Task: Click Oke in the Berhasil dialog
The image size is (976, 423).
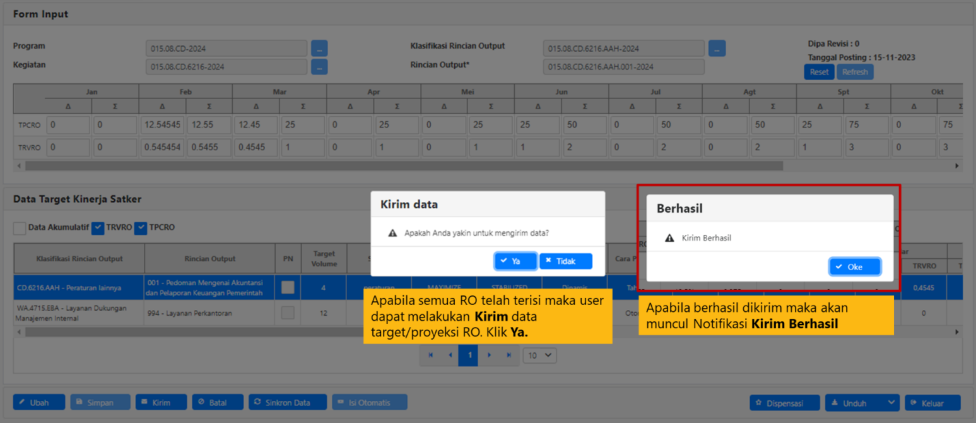Action: (x=854, y=267)
